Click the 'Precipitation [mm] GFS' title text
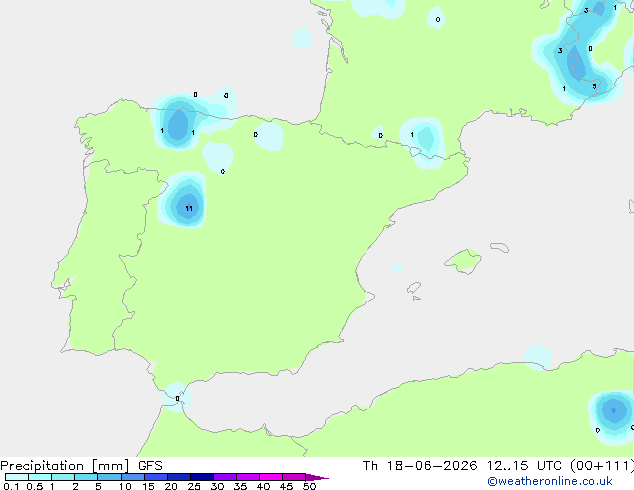The height and width of the screenshot is (490, 634). pyautogui.click(x=81, y=466)
